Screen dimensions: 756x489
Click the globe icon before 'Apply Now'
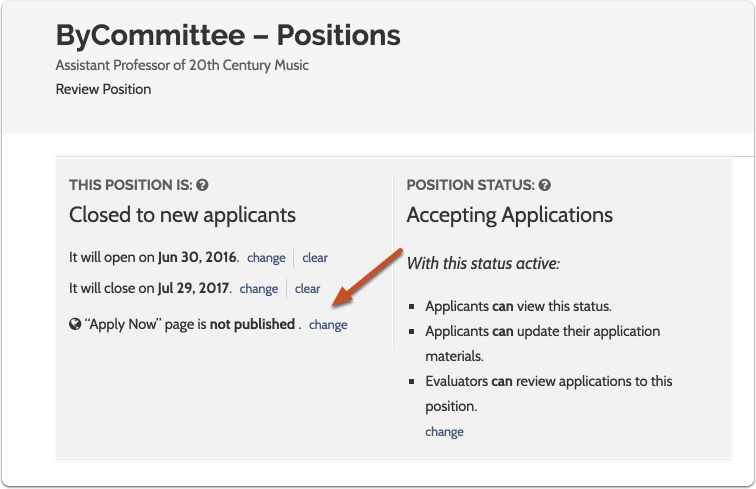click(75, 324)
